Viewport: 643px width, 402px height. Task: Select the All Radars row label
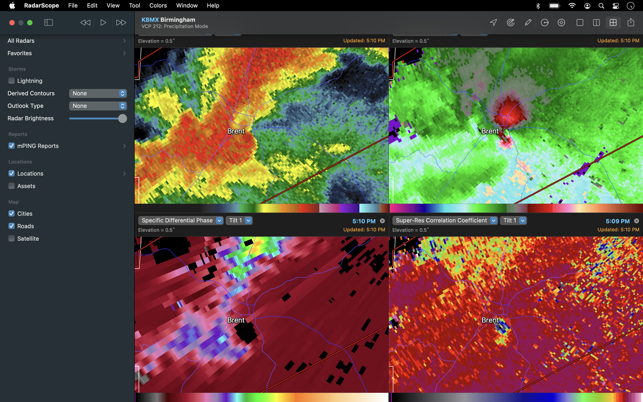pos(21,41)
